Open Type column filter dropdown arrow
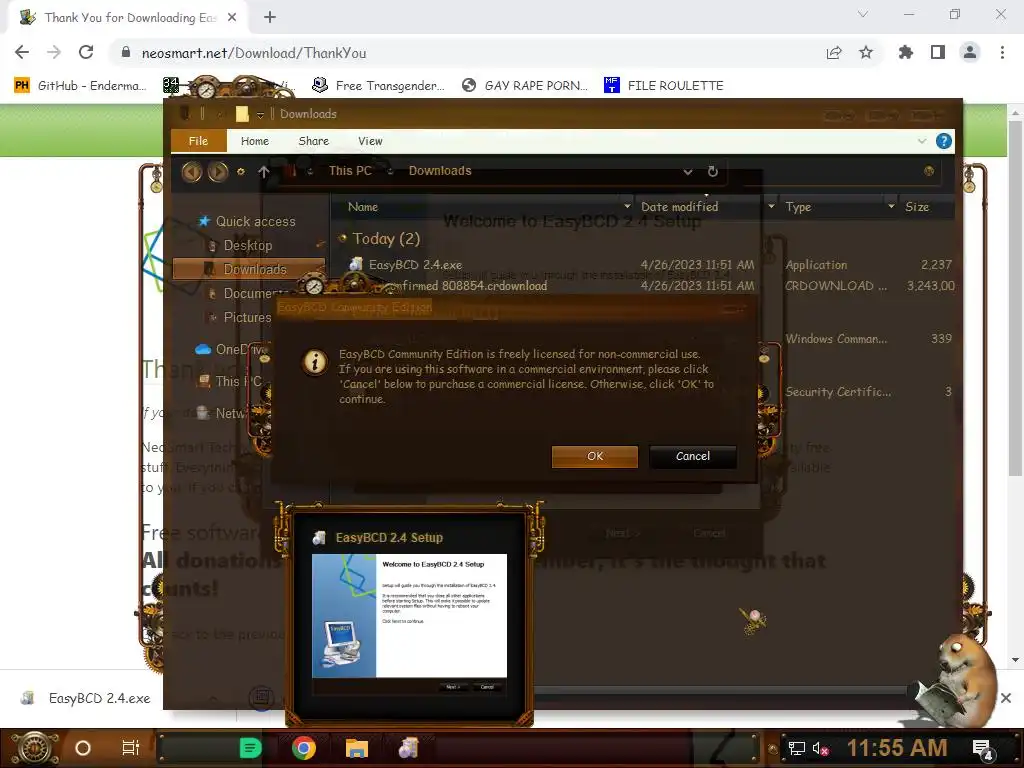The width and height of the screenshot is (1024, 768). pyautogui.click(x=891, y=206)
